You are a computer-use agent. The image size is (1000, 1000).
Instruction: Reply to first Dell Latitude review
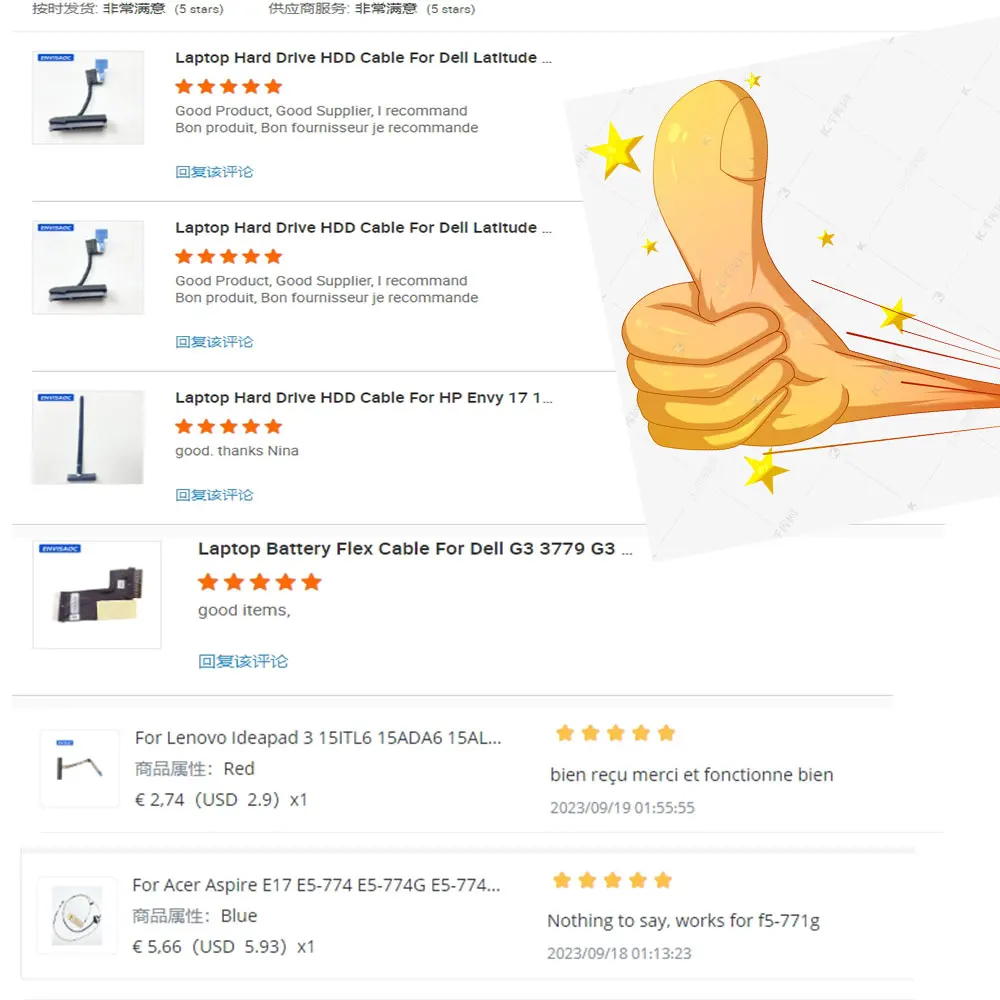pyautogui.click(x=214, y=172)
